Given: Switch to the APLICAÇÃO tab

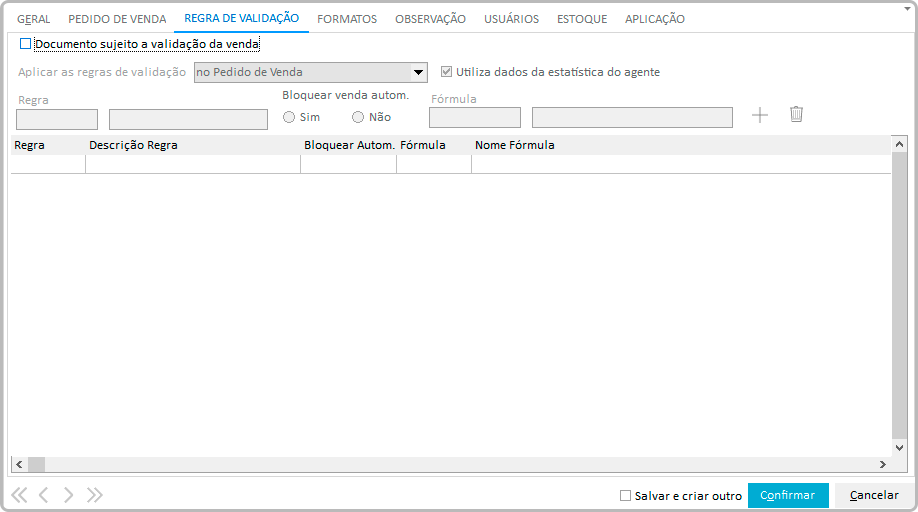Looking at the screenshot, I should (655, 19).
